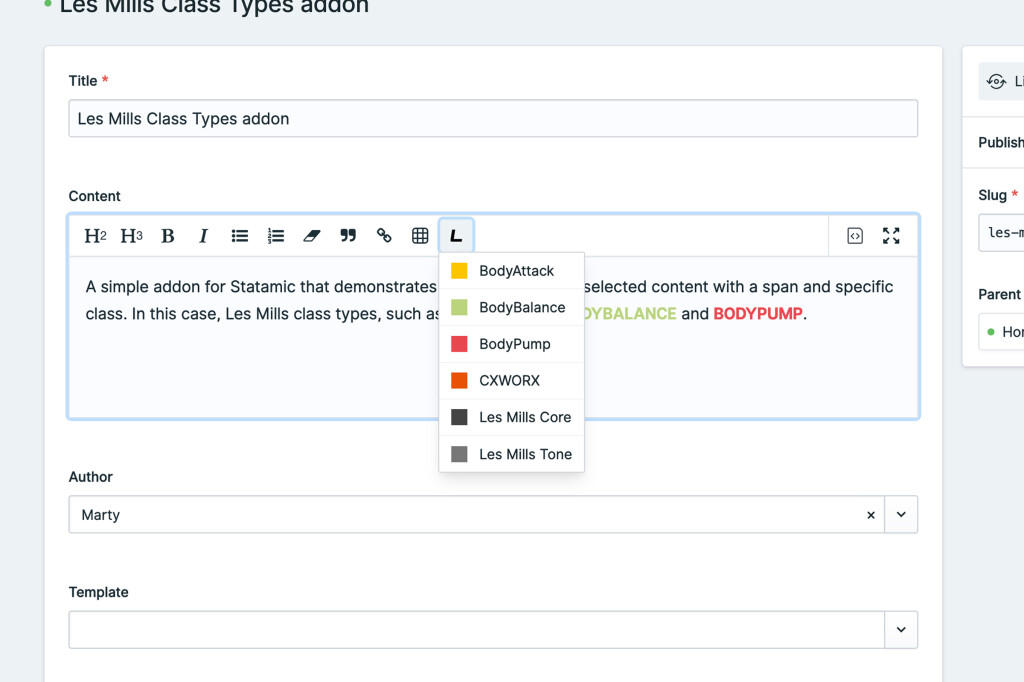
Task: Click into the Title input field
Action: (492, 119)
